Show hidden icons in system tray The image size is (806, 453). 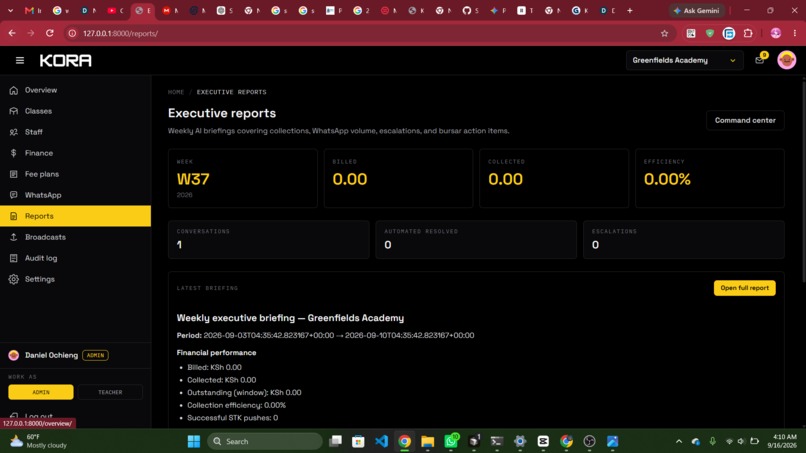coord(679,441)
